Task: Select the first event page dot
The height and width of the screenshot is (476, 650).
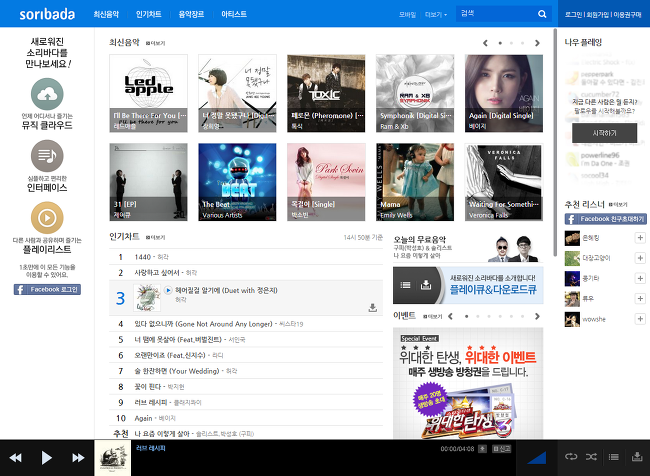Action: click(467, 316)
